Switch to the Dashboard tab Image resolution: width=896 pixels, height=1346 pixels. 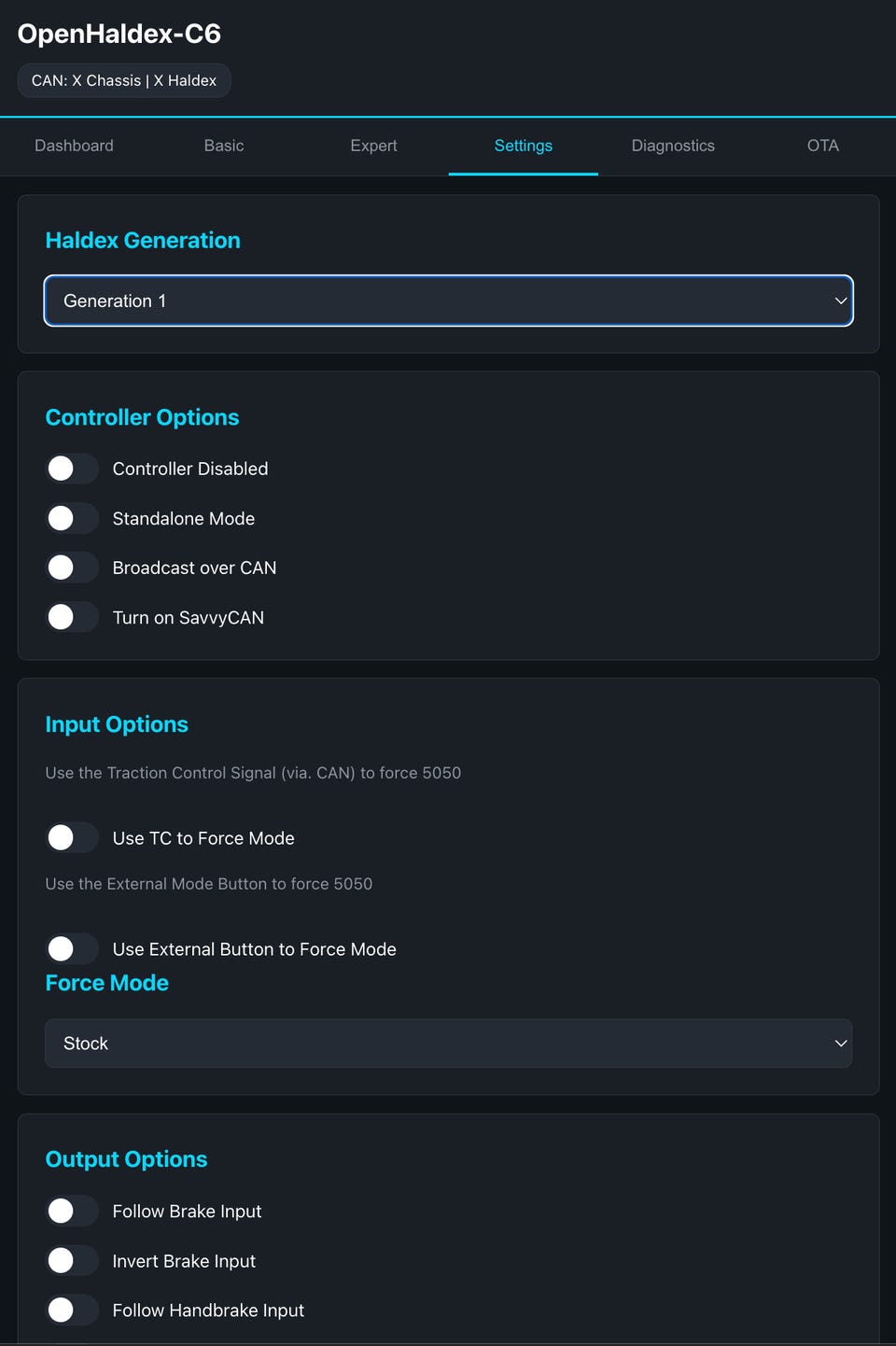(x=74, y=146)
